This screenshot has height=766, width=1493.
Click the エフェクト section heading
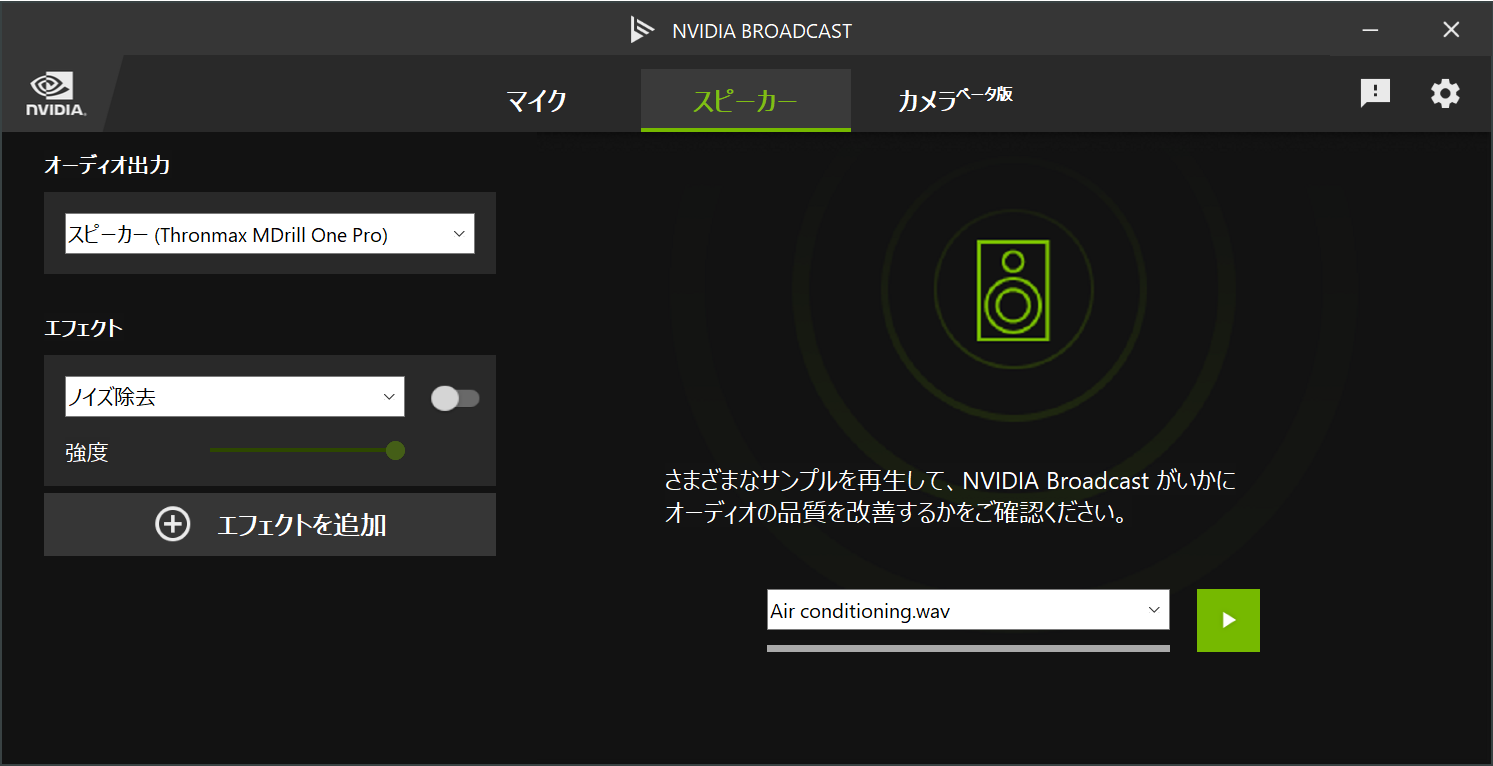point(84,328)
